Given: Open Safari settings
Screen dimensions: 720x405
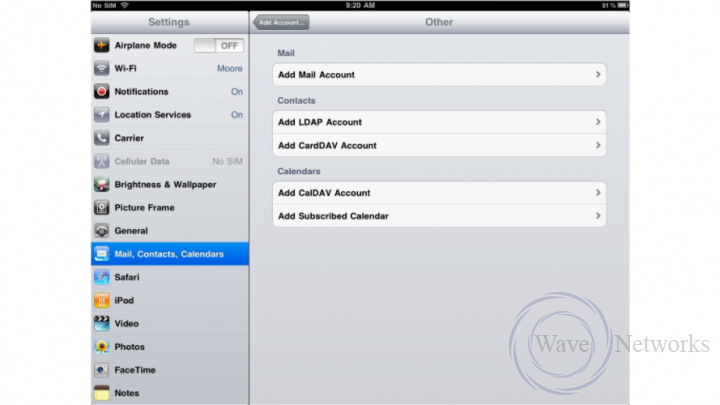Looking at the screenshot, I should point(170,277).
